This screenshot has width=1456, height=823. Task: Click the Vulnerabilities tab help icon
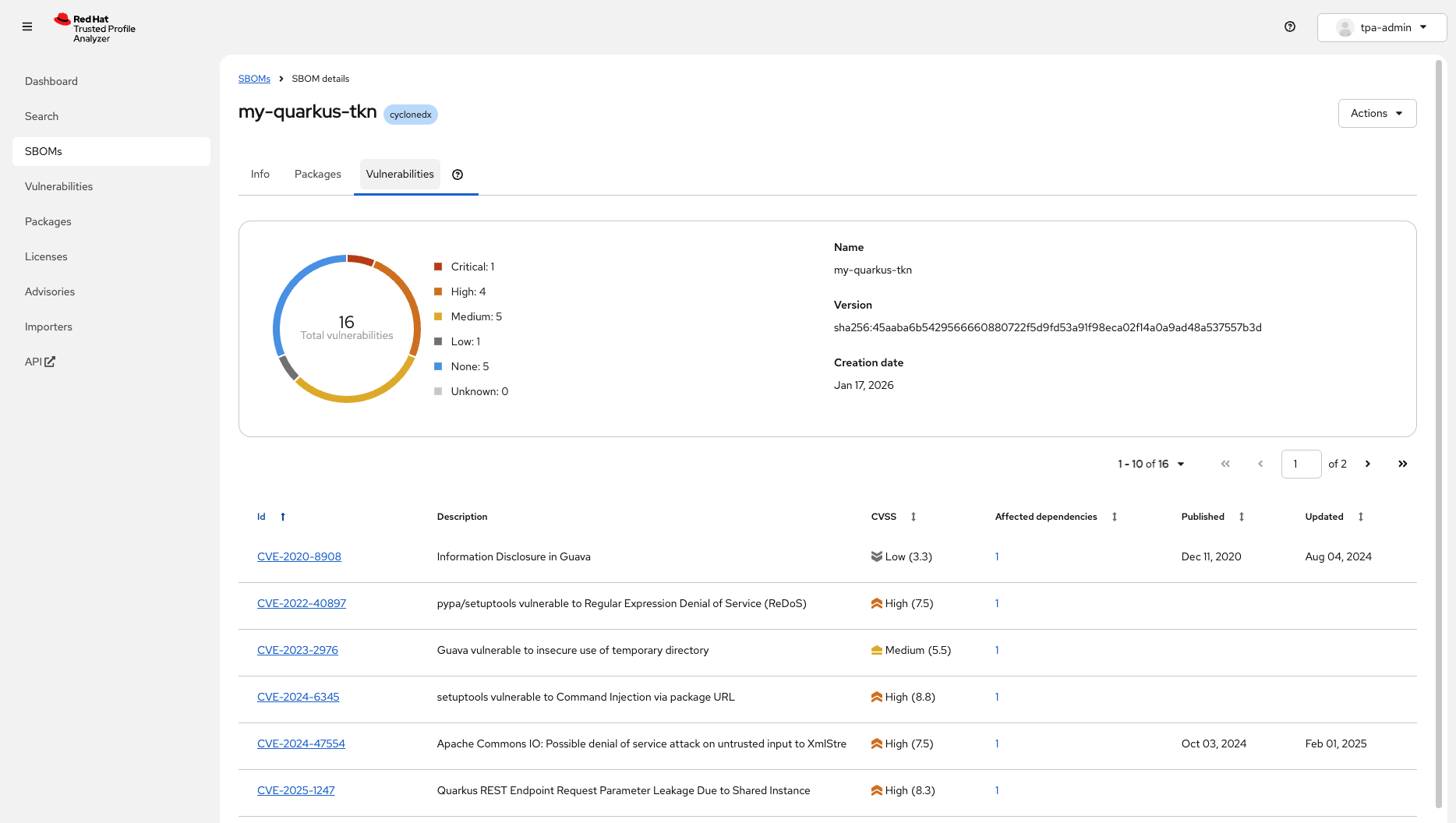point(458,175)
